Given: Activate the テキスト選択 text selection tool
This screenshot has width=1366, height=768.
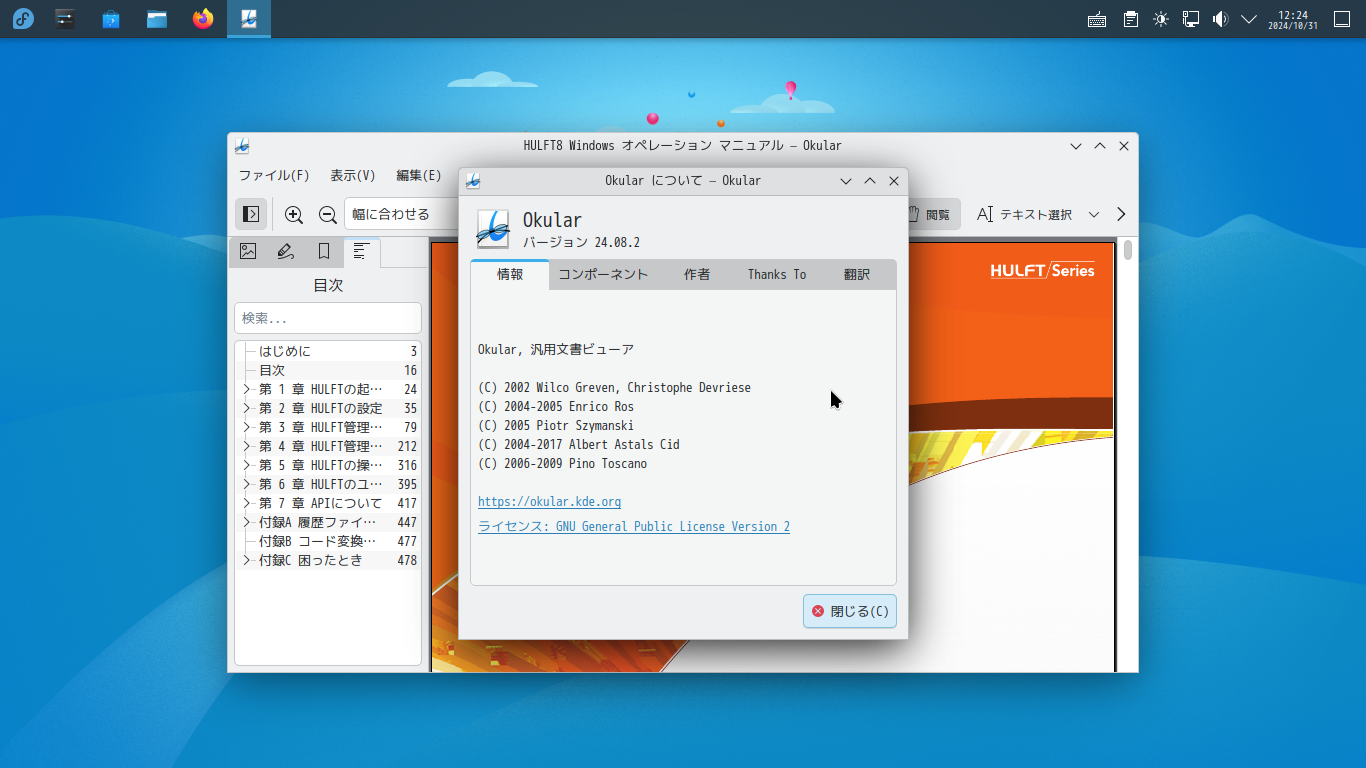Looking at the screenshot, I should pyautogui.click(x=1025, y=214).
